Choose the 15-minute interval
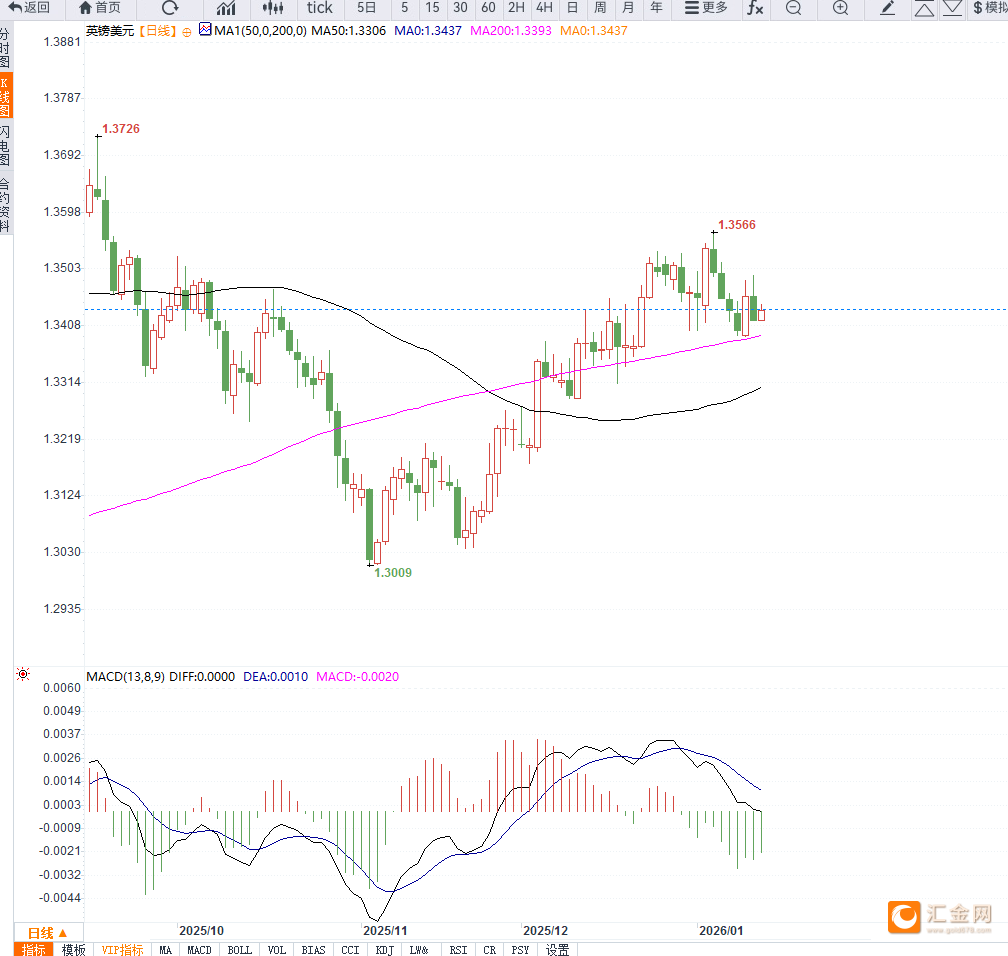Viewport: 1008px width, 956px height. tap(433, 8)
